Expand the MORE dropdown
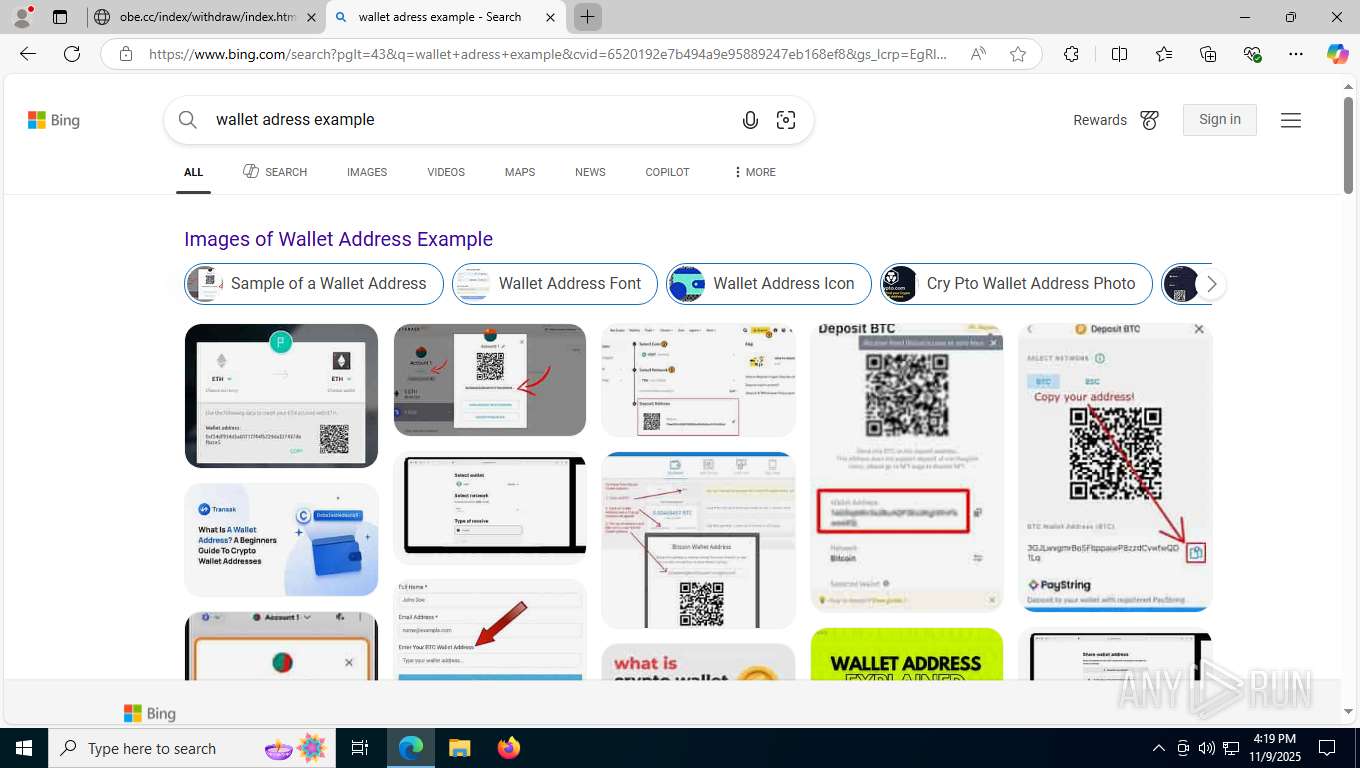The height and width of the screenshot is (768, 1360). tap(755, 172)
